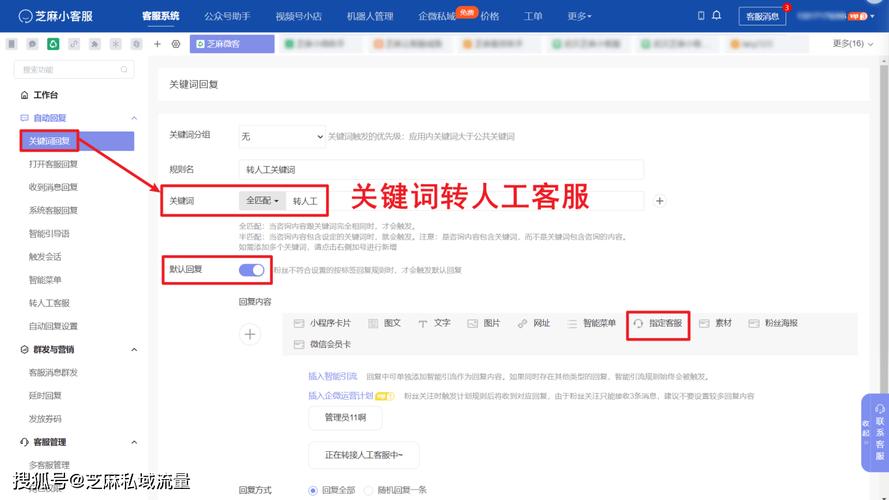Choose the 粉丝海报 reply option

click(x=773, y=324)
